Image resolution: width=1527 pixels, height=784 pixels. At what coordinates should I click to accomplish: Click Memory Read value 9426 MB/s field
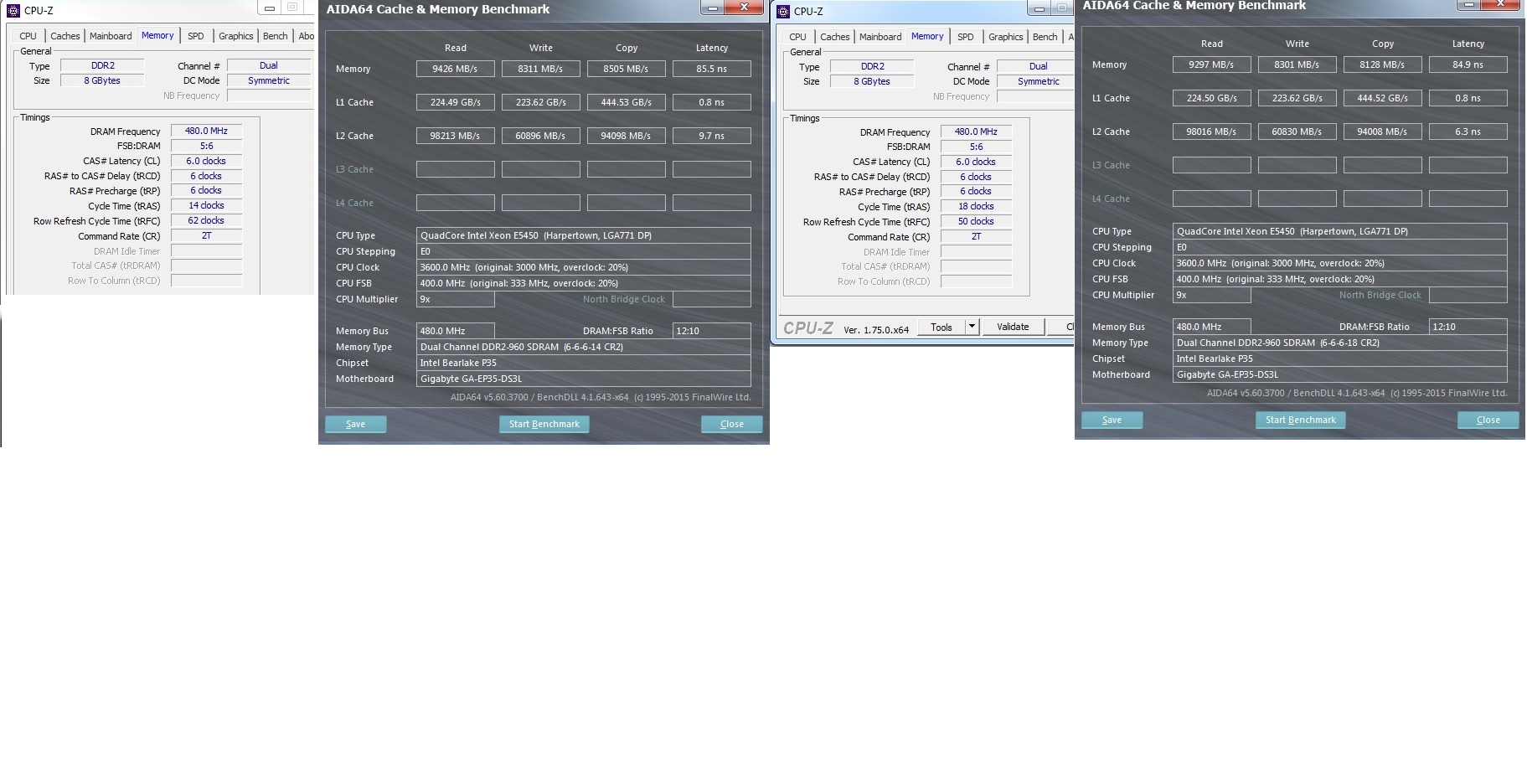click(455, 69)
